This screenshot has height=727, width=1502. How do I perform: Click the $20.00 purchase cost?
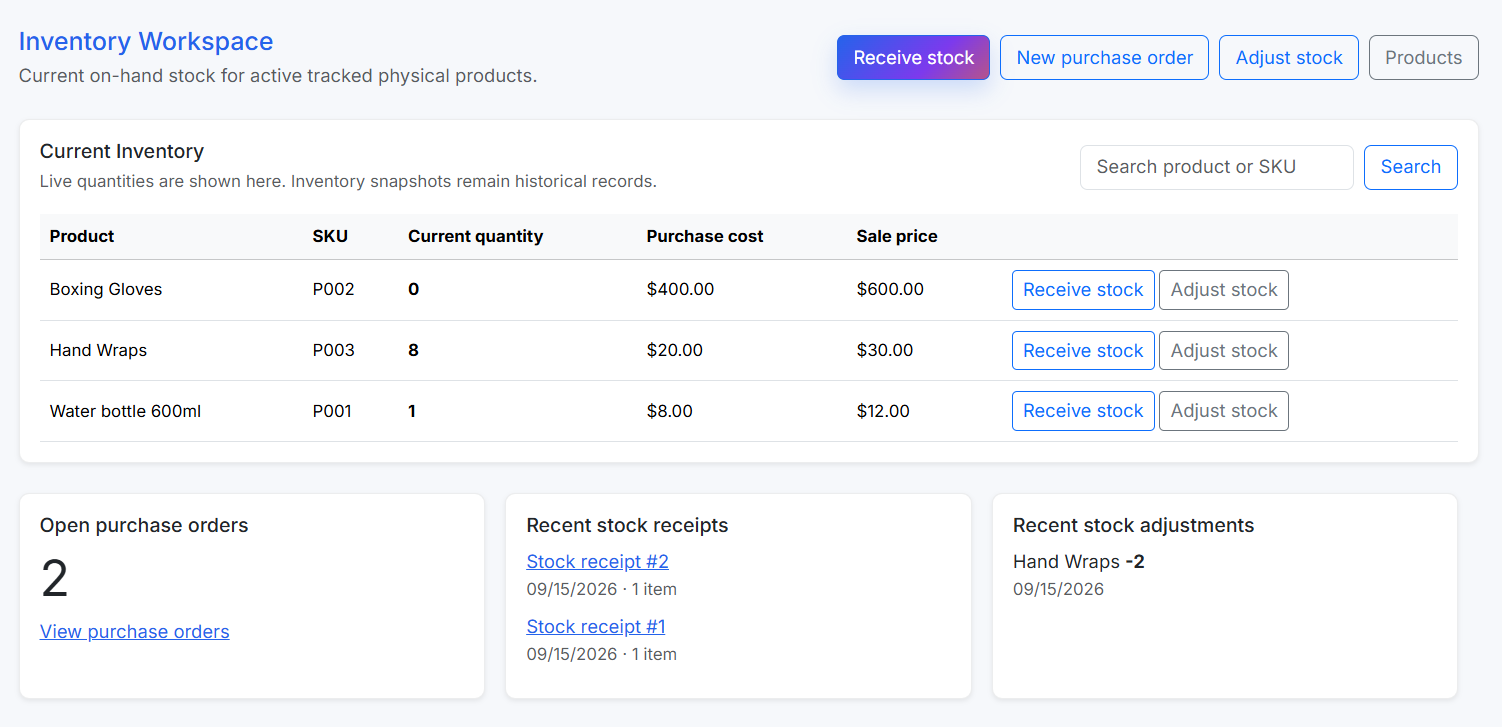point(675,351)
